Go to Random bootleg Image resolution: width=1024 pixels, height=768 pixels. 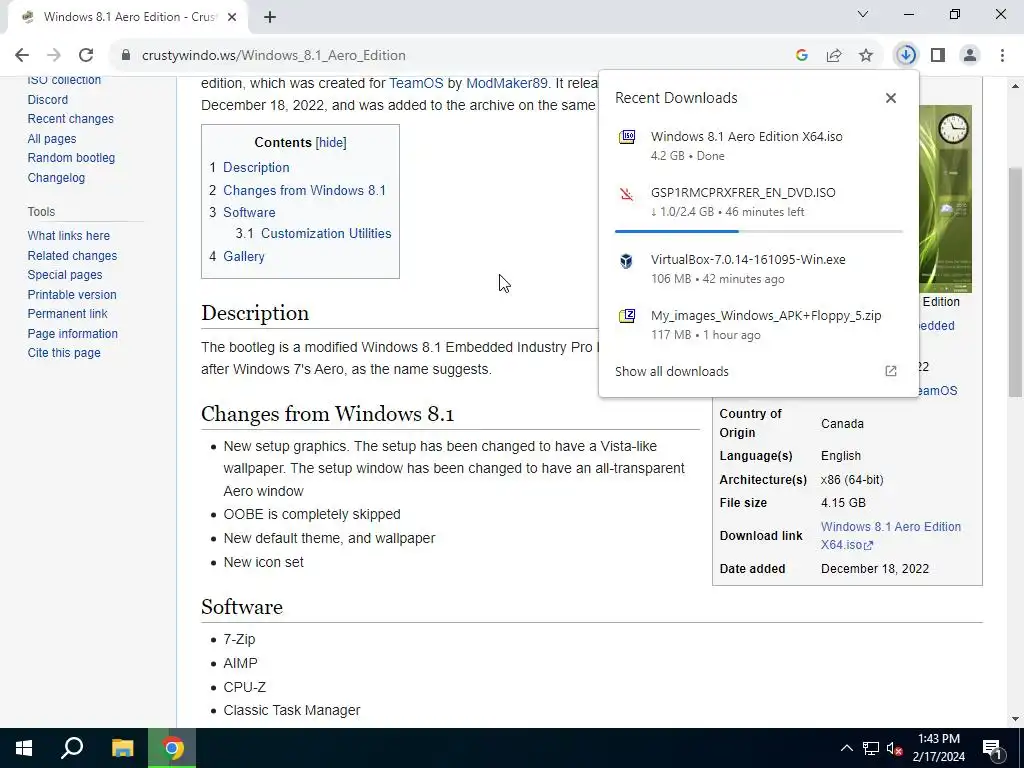pos(71,158)
